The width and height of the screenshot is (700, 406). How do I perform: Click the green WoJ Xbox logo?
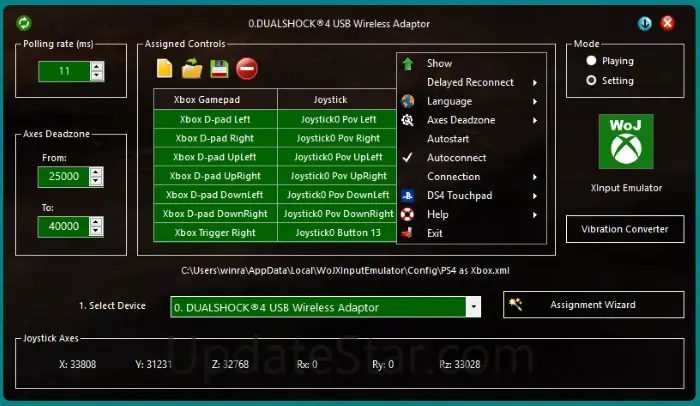pyautogui.click(x=626, y=141)
